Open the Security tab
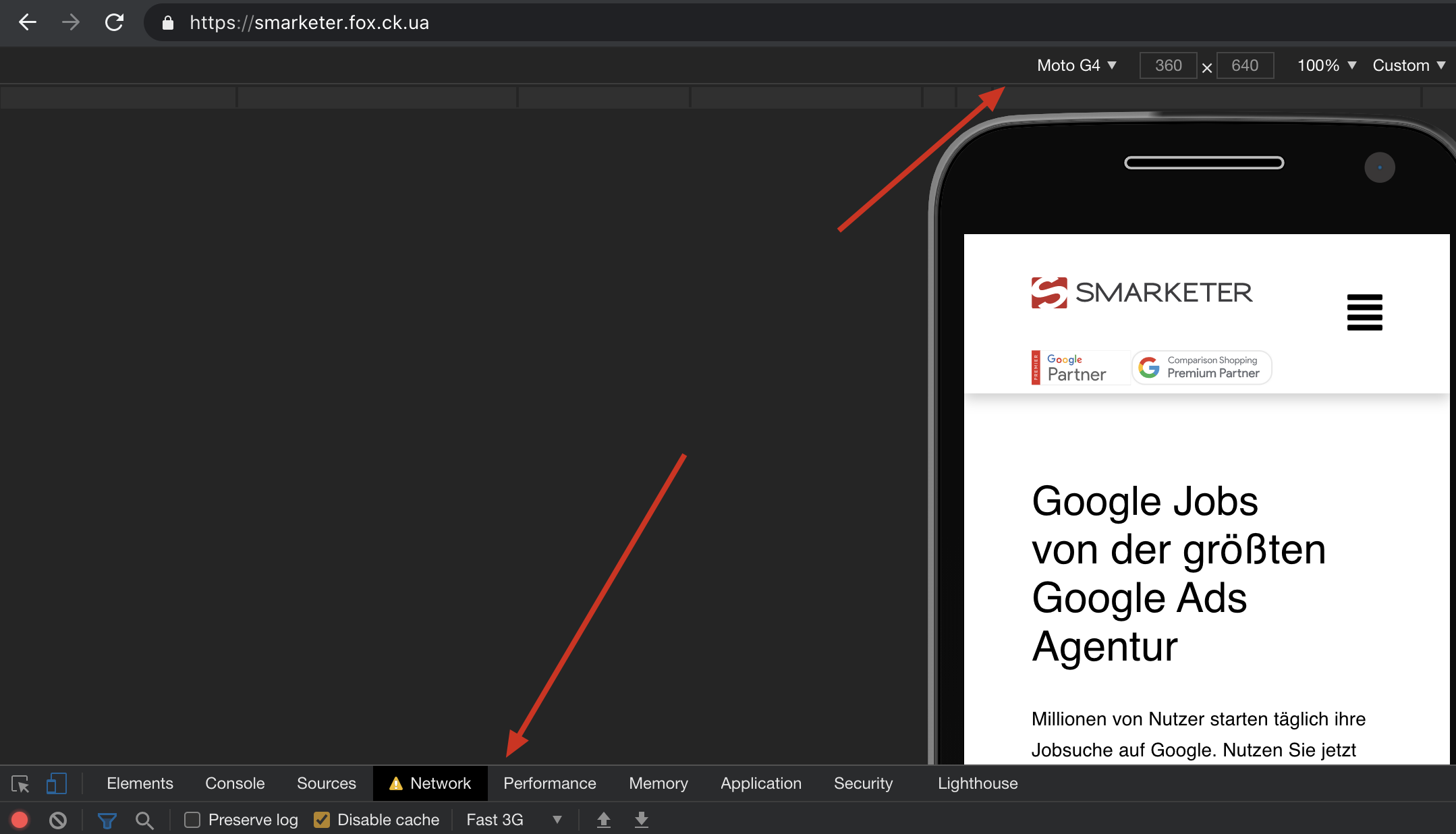 click(863, 783)
